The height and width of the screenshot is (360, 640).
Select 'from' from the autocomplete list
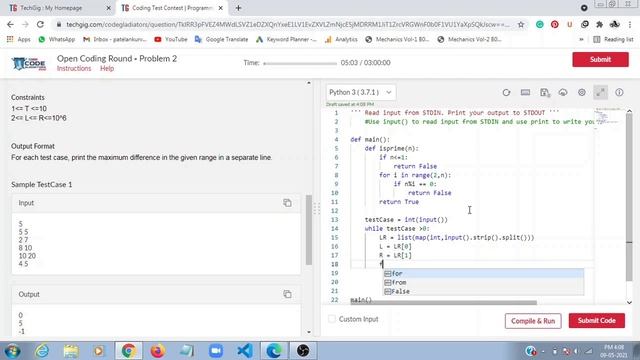click(x=483, y=282)
